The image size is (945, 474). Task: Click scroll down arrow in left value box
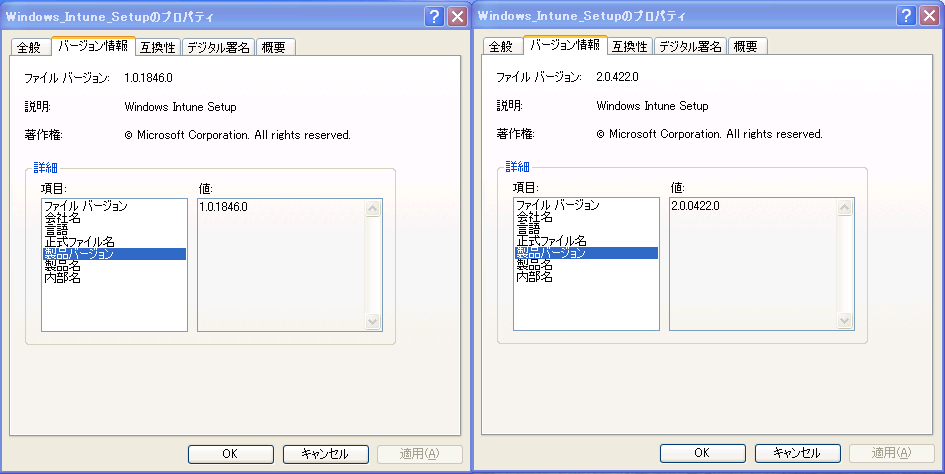point(372,321)
